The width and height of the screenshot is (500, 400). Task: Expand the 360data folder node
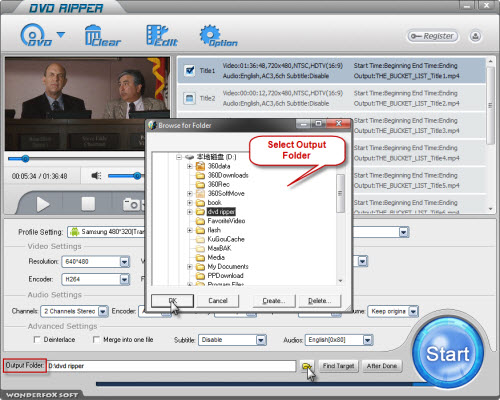click(x=190, y=166)
